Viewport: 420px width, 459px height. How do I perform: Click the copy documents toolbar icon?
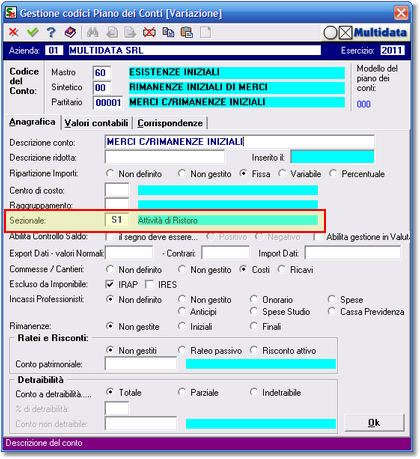168,32
